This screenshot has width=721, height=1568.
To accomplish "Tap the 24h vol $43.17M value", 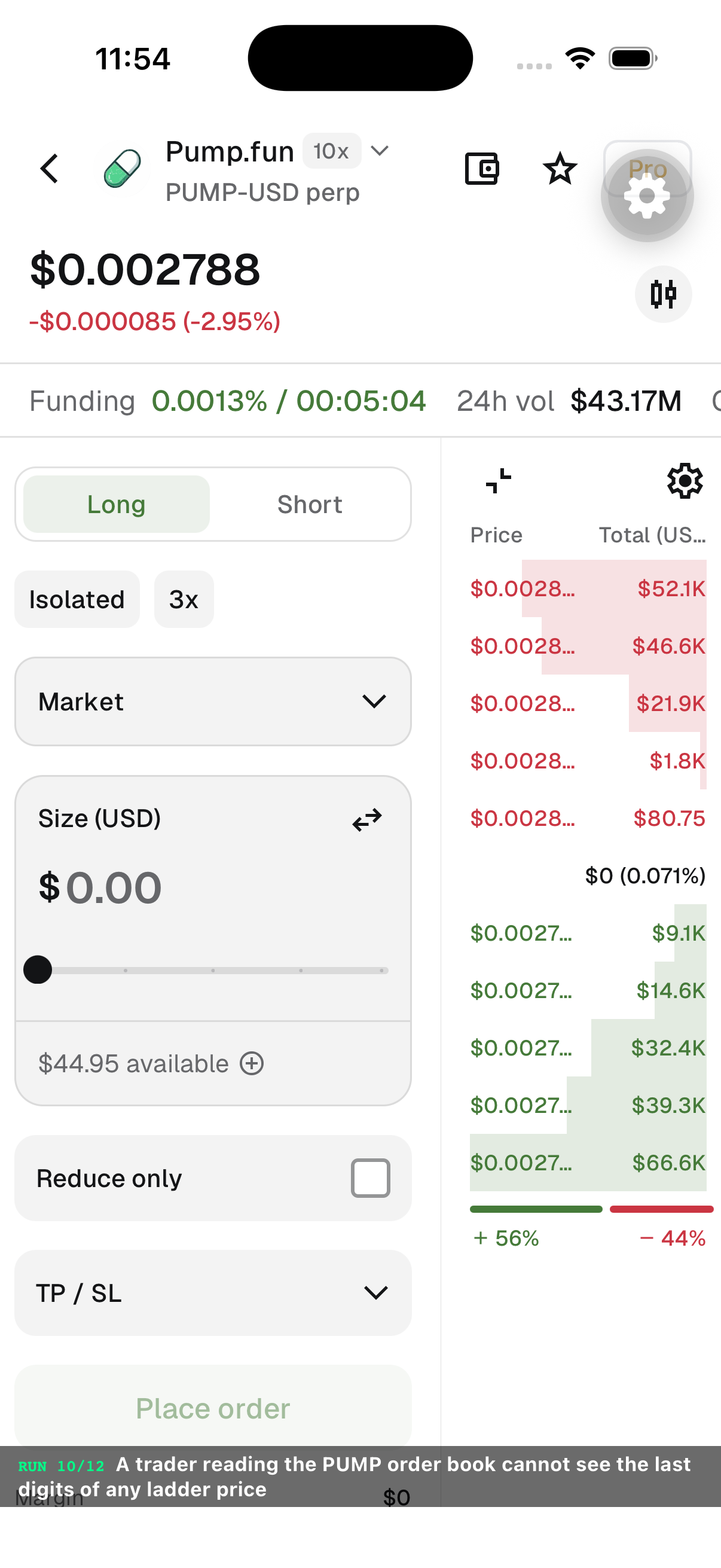I will click(625, 401).
